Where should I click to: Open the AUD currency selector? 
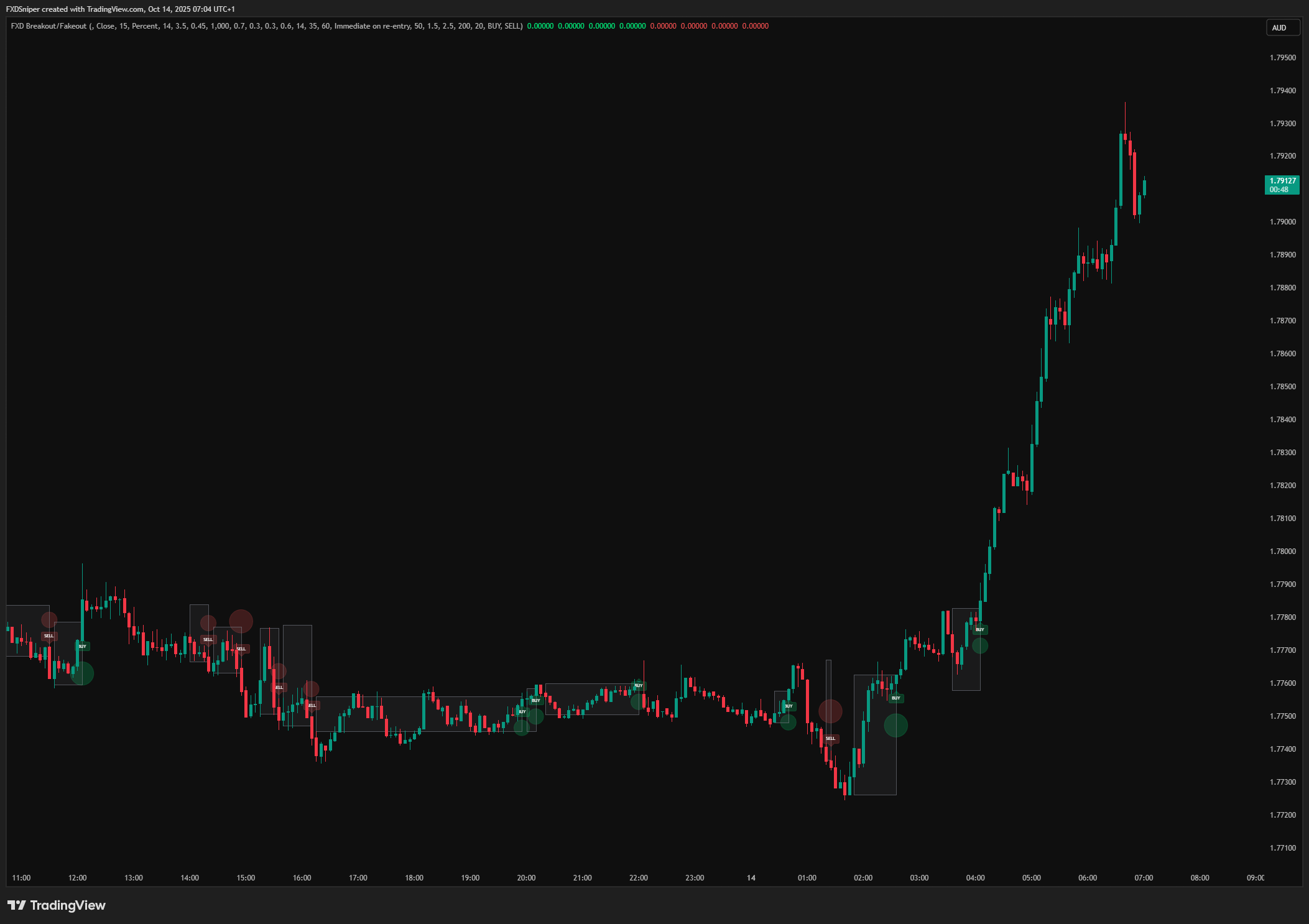coord(1283,27)
